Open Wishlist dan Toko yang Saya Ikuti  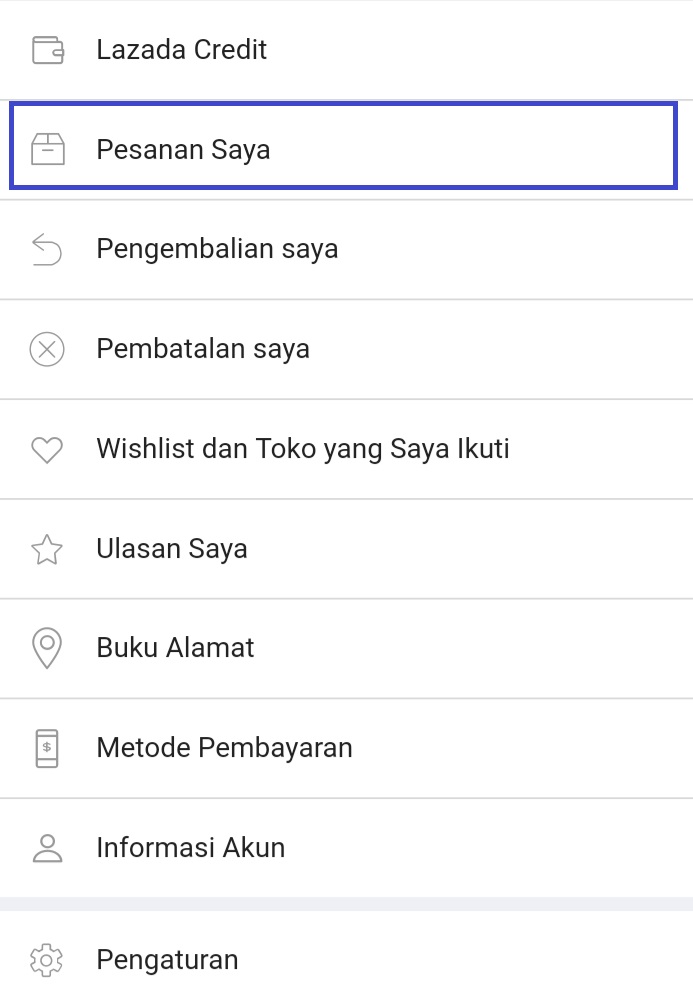point(302,448)
